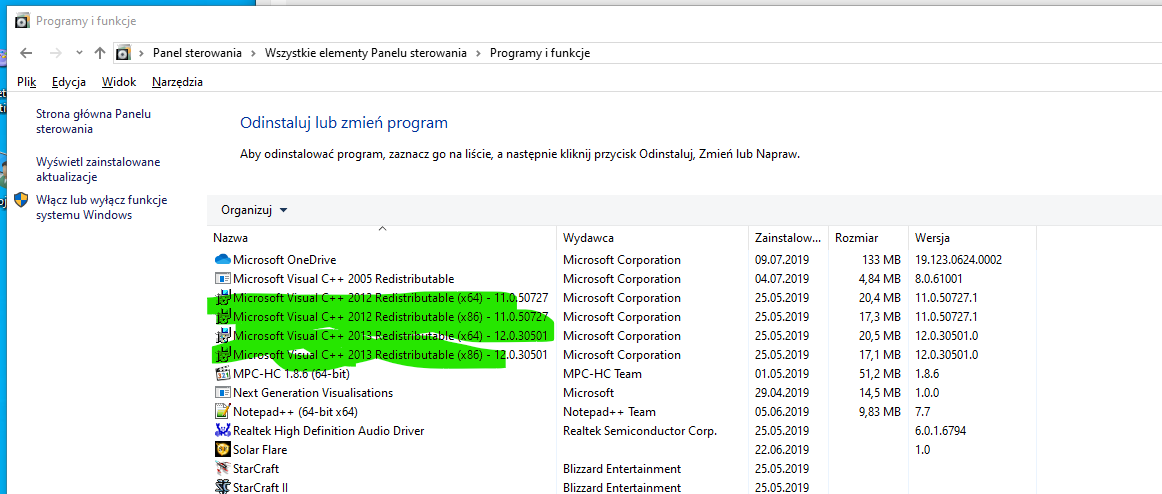Click the 09.07.2019 install date cell
The width and height of the screenshot is (1162, 494).
782,260
